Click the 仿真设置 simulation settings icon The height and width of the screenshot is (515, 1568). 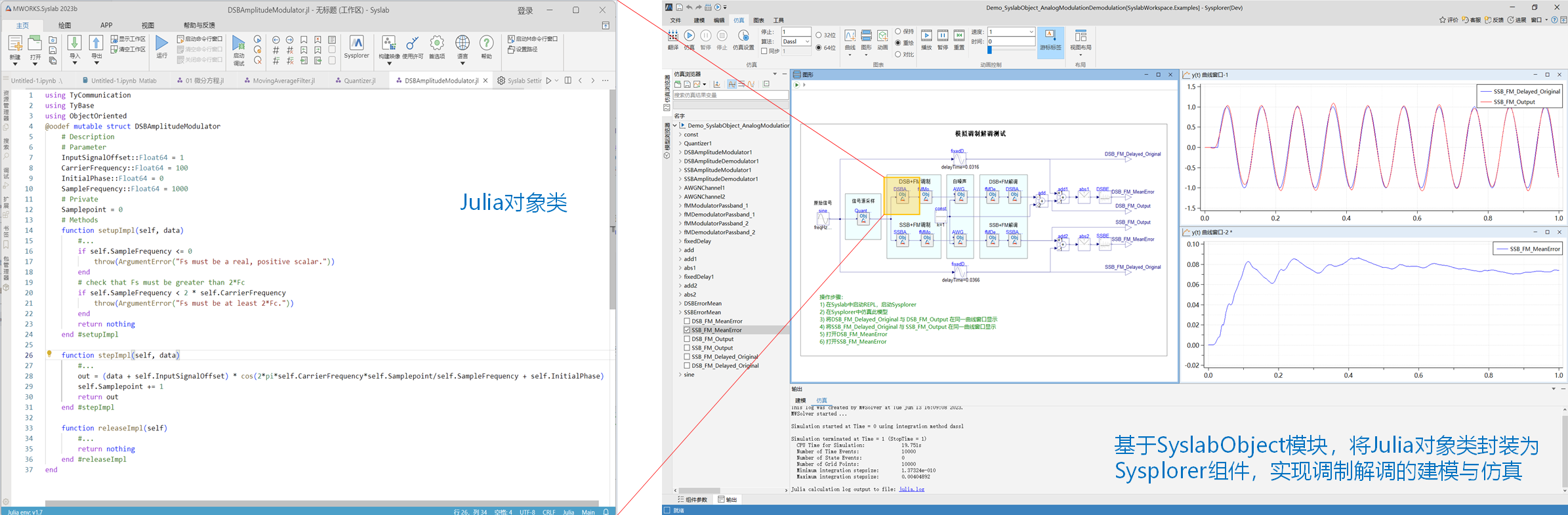(743, 36)
